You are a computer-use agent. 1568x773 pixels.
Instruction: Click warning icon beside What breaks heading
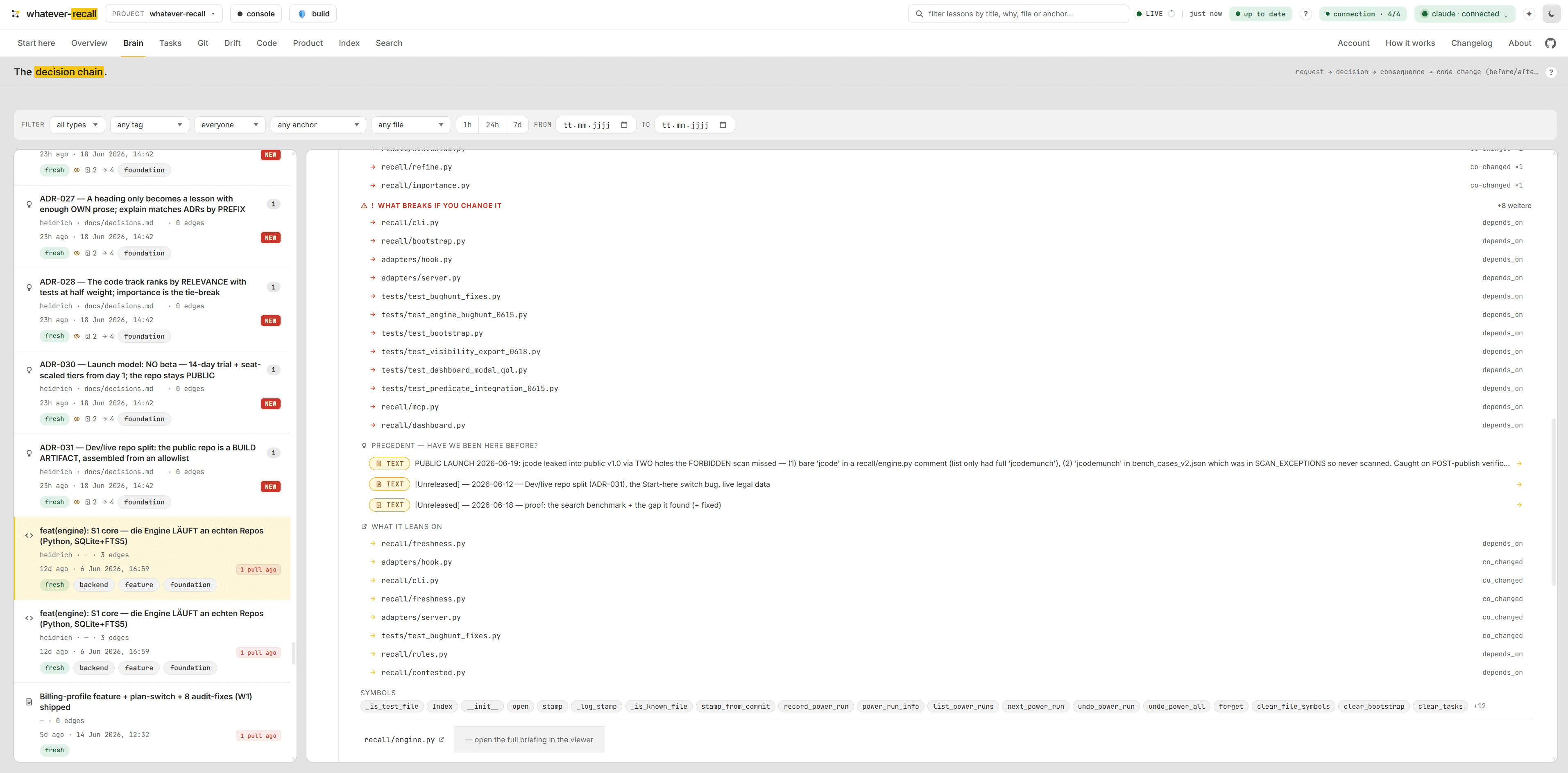364,206
